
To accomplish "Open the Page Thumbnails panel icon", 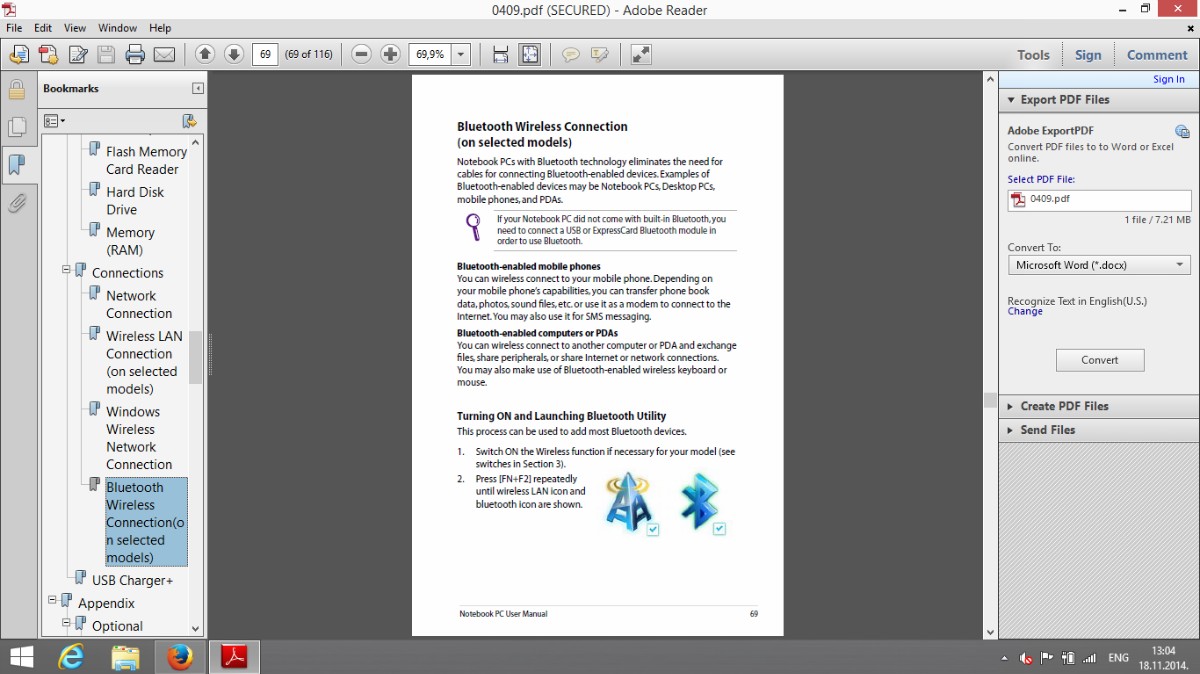I will click(x=17, y=127).
